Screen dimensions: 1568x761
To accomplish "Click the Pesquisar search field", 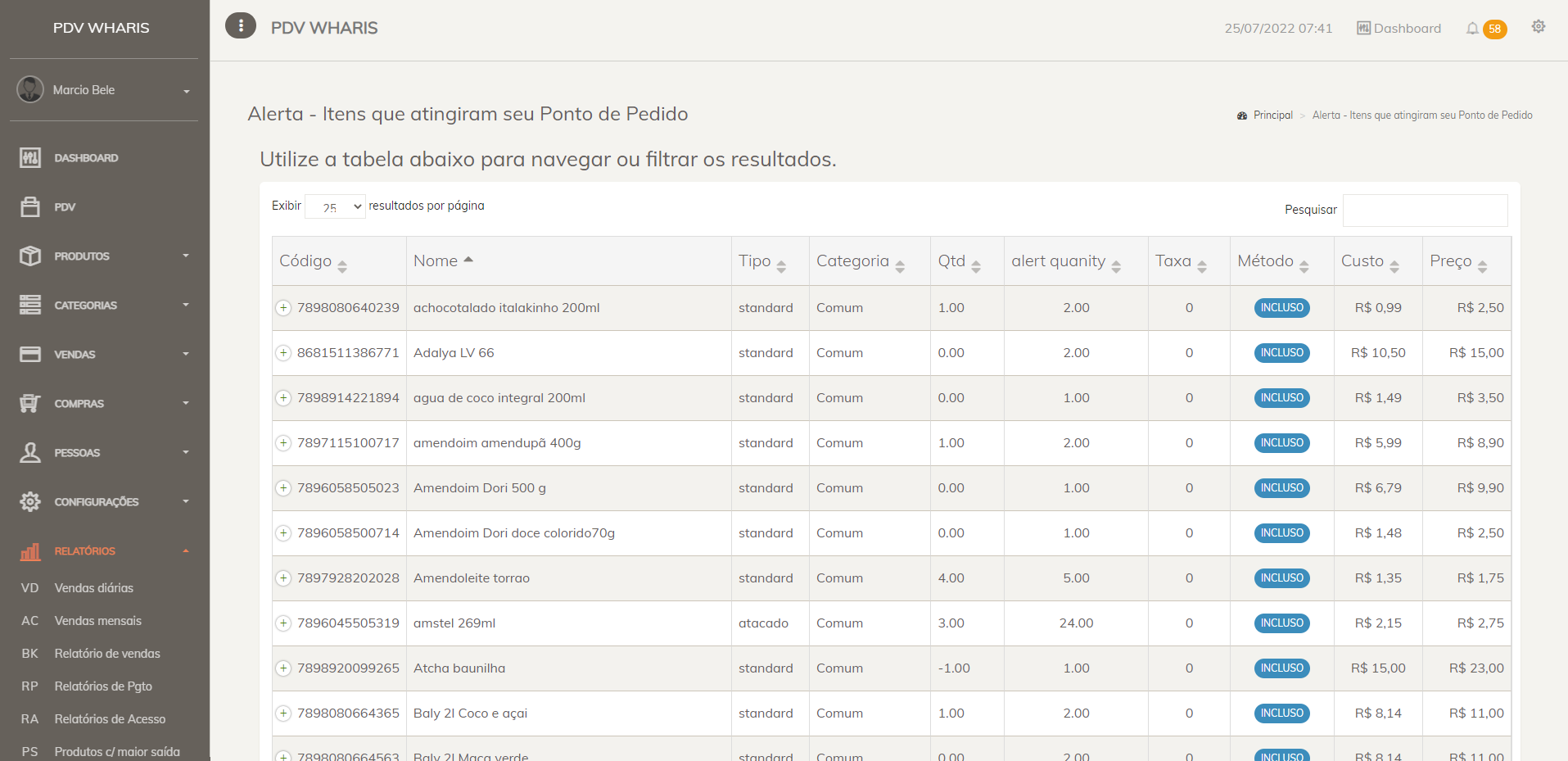I will pyautogui.click(x=1425, y=211).
